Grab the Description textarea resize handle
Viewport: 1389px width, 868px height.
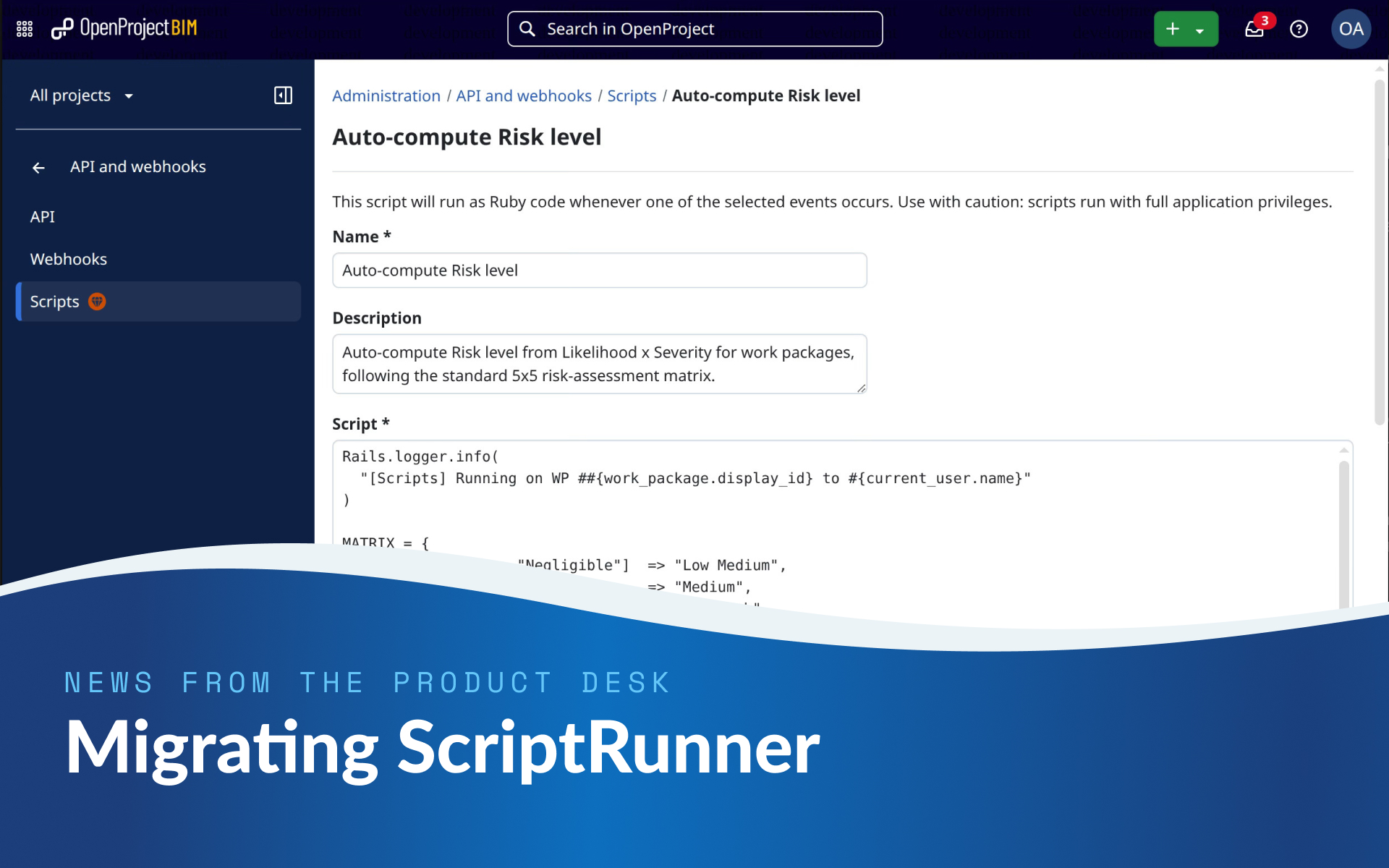click(861, 388)
